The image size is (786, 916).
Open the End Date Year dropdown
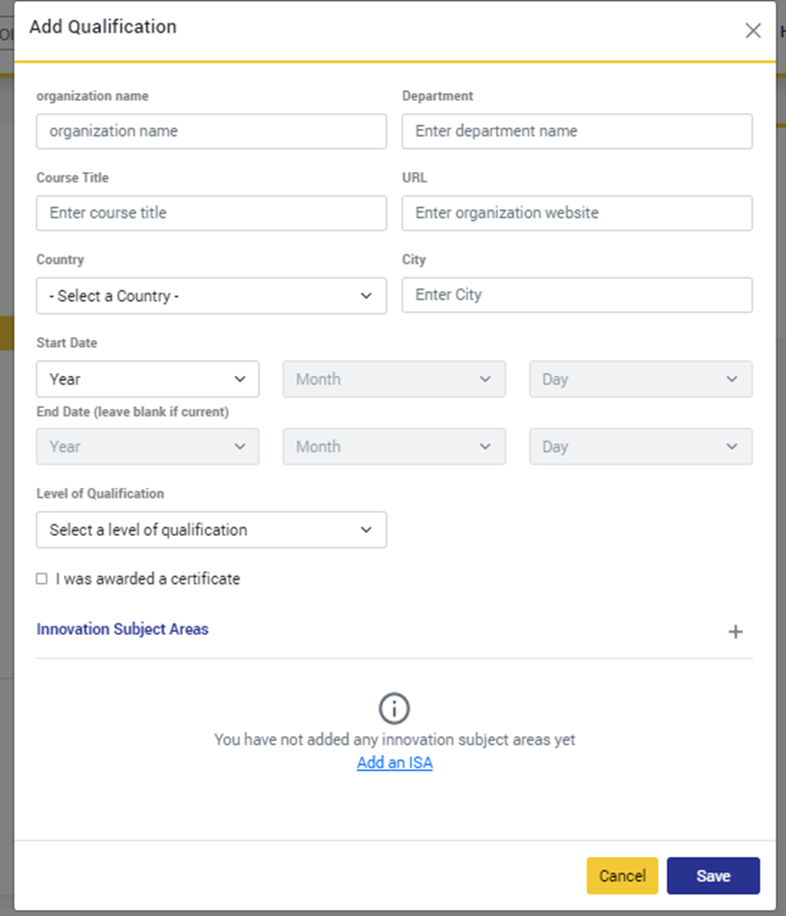point(147,447)
